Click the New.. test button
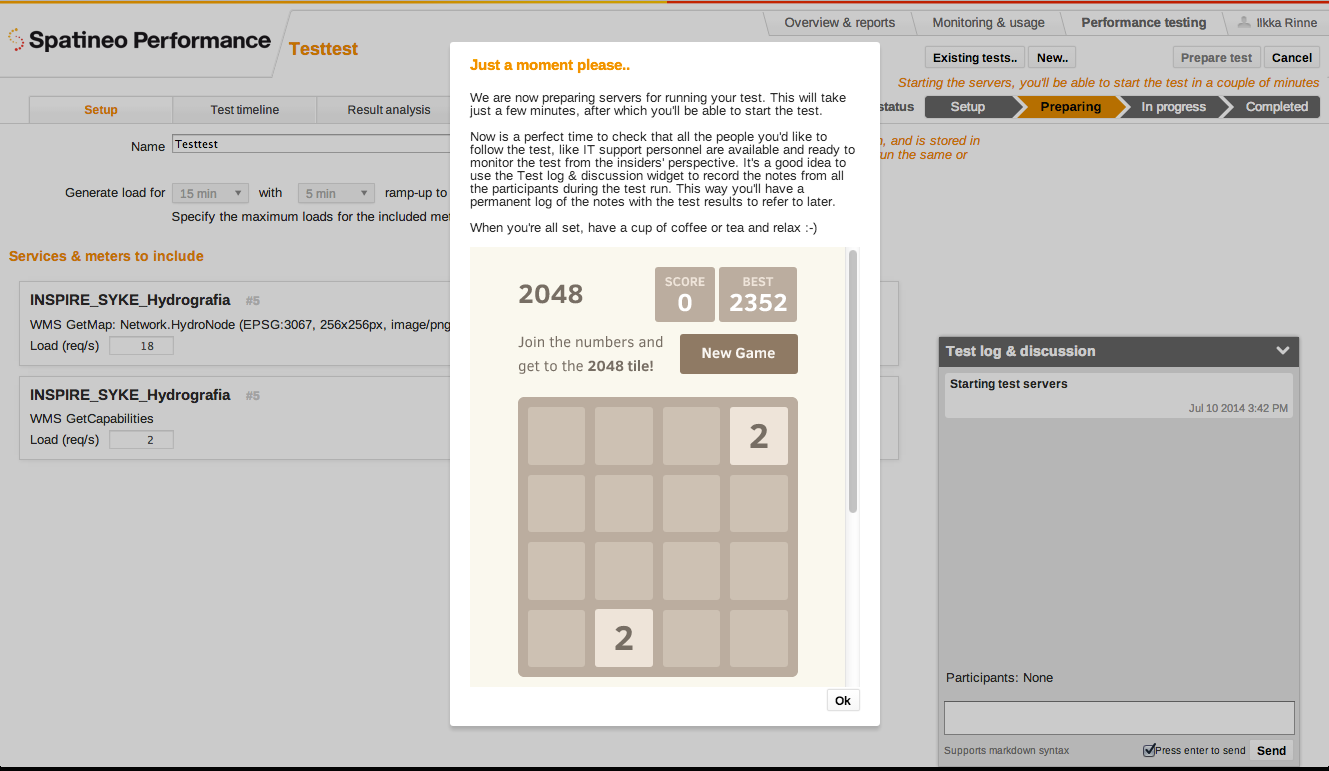 1052,57
